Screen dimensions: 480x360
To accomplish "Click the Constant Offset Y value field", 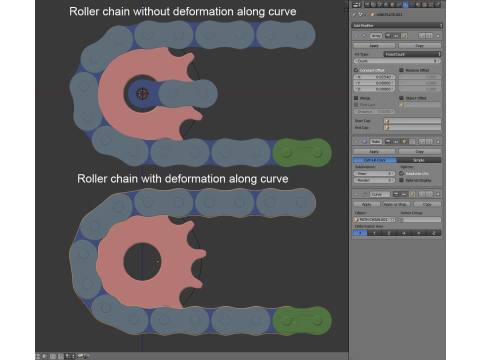I will point(374,83).
